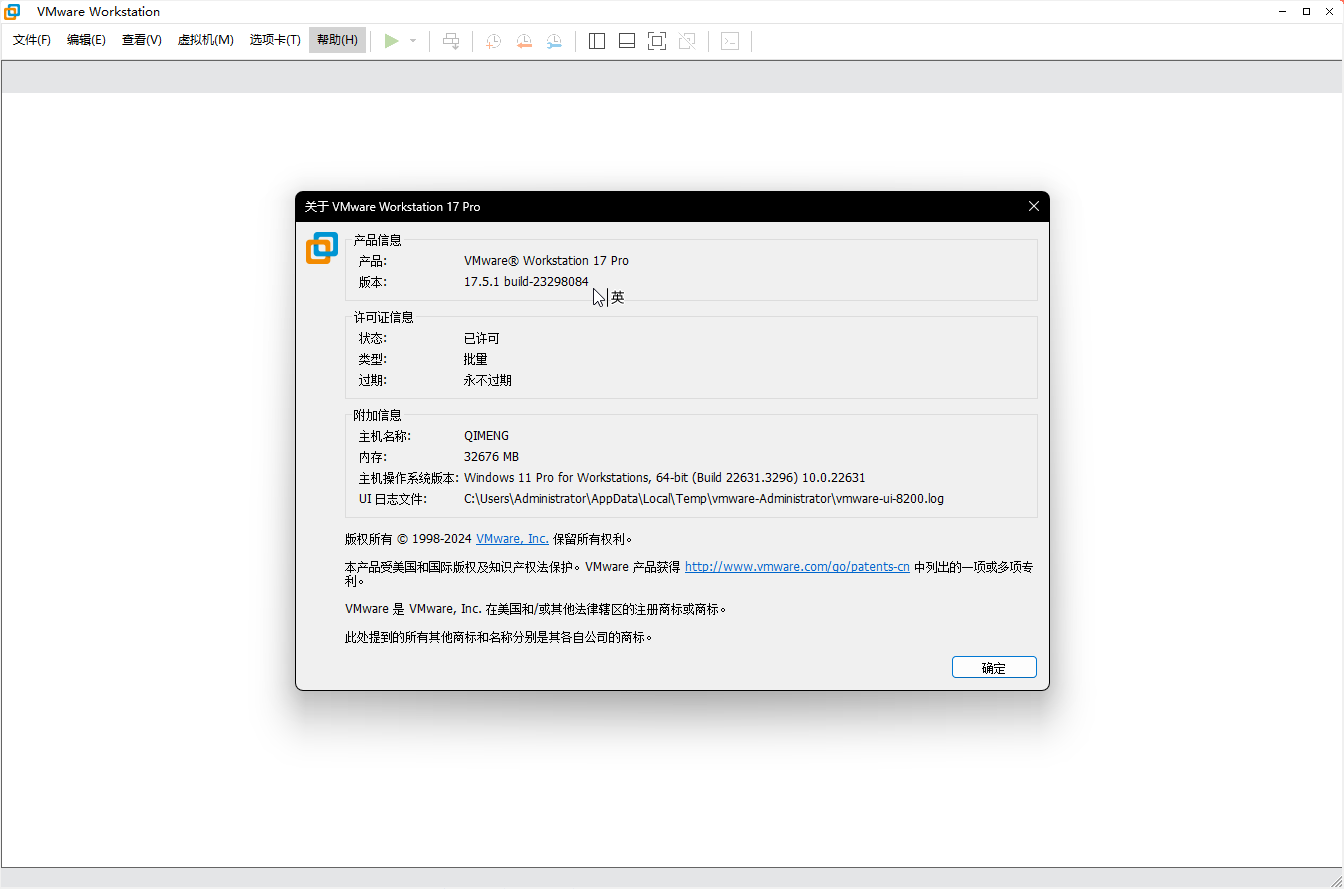1344x889 pixels.
Task: Open the 选项卡(T) menu
Action: [275, 40]
